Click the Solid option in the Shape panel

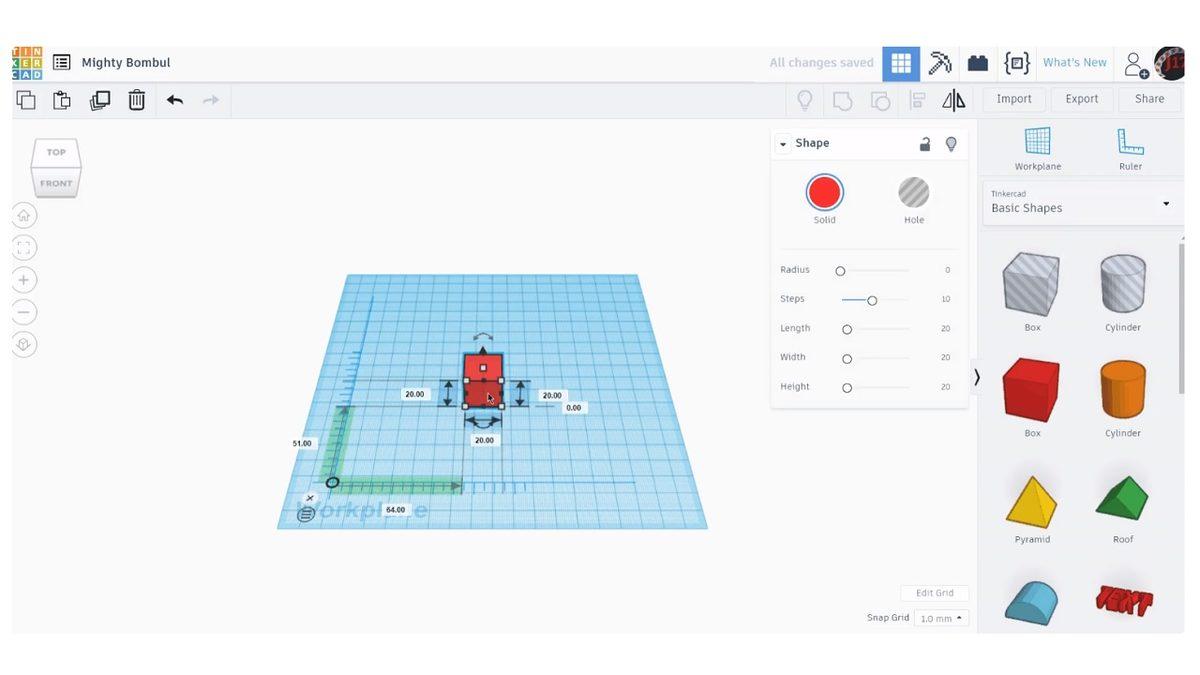824,192
